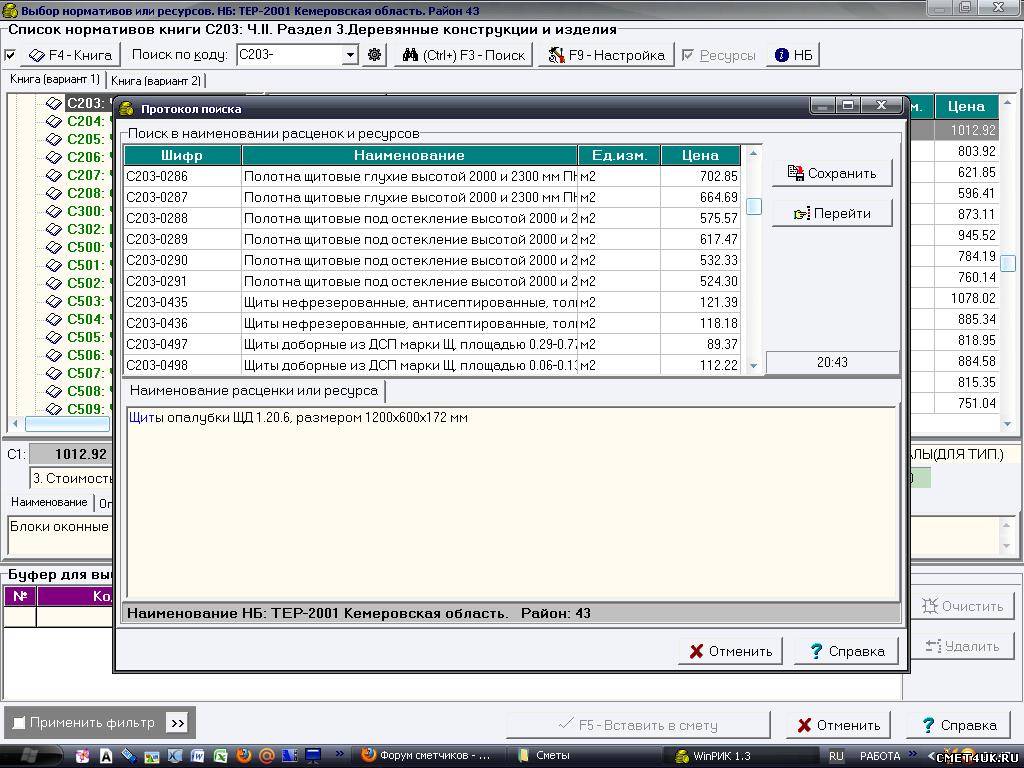This screenshot has height=768, width=1024.
Task: Select the book icon of node C302
Action: pyautogui.click(x=54, y=229)
